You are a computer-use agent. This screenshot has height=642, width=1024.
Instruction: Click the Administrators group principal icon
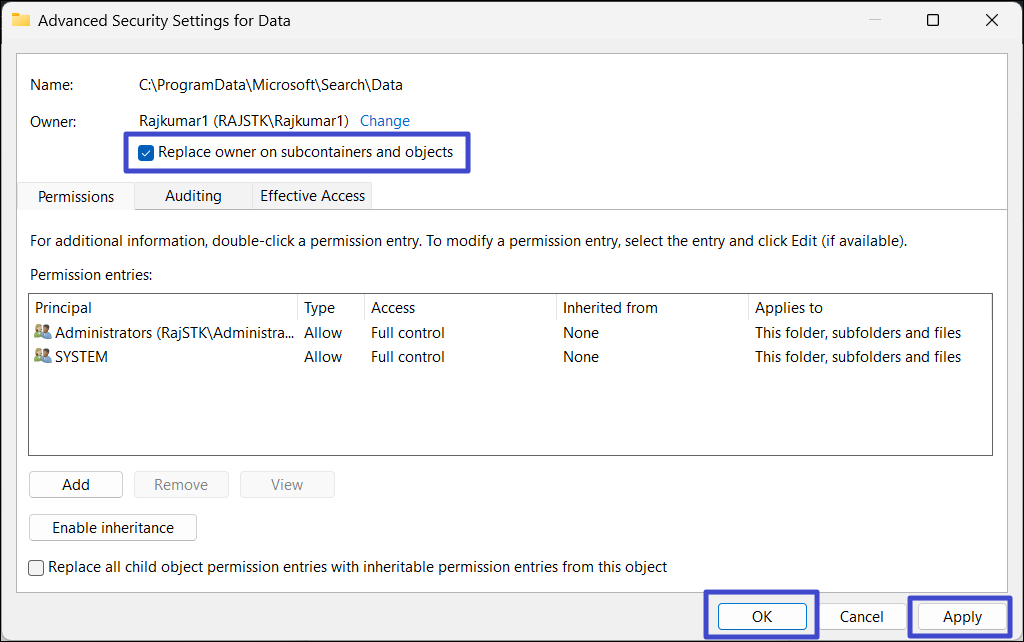[43, 332]
